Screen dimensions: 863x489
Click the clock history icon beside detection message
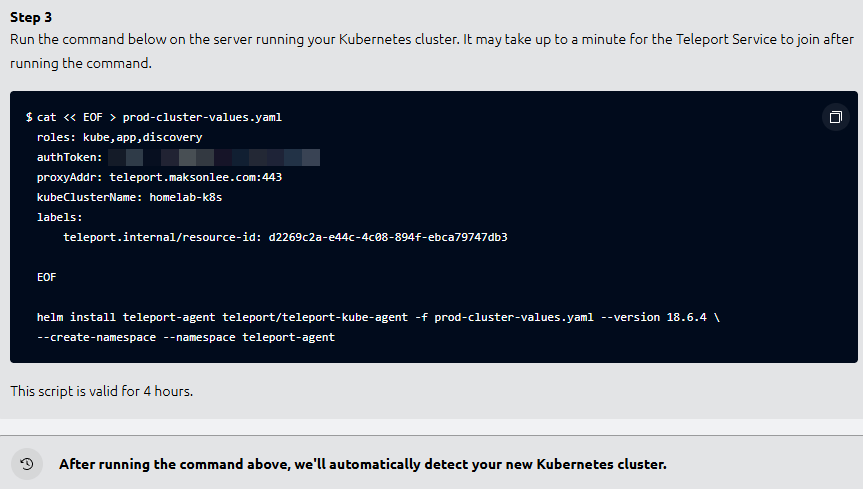click(27, 464)
